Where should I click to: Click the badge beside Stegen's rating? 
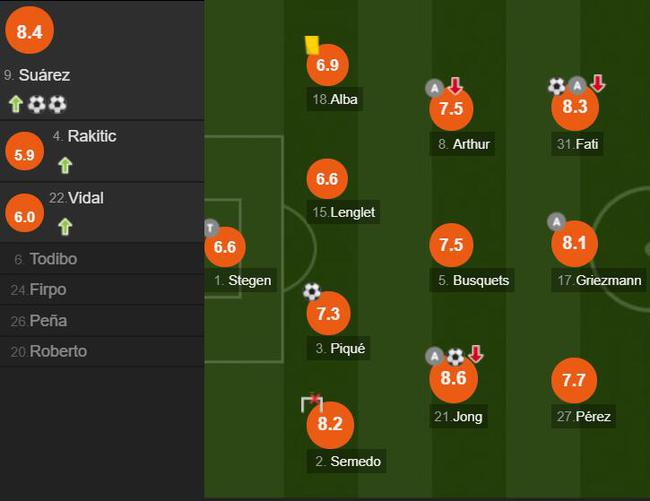pos(210,226)
